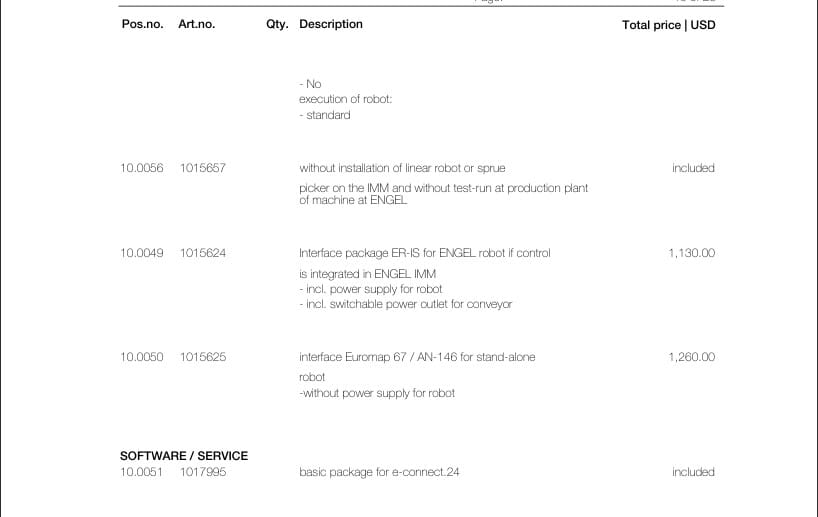Select article number 1015624
Screen dimensions: 818x517
(203, 253)
